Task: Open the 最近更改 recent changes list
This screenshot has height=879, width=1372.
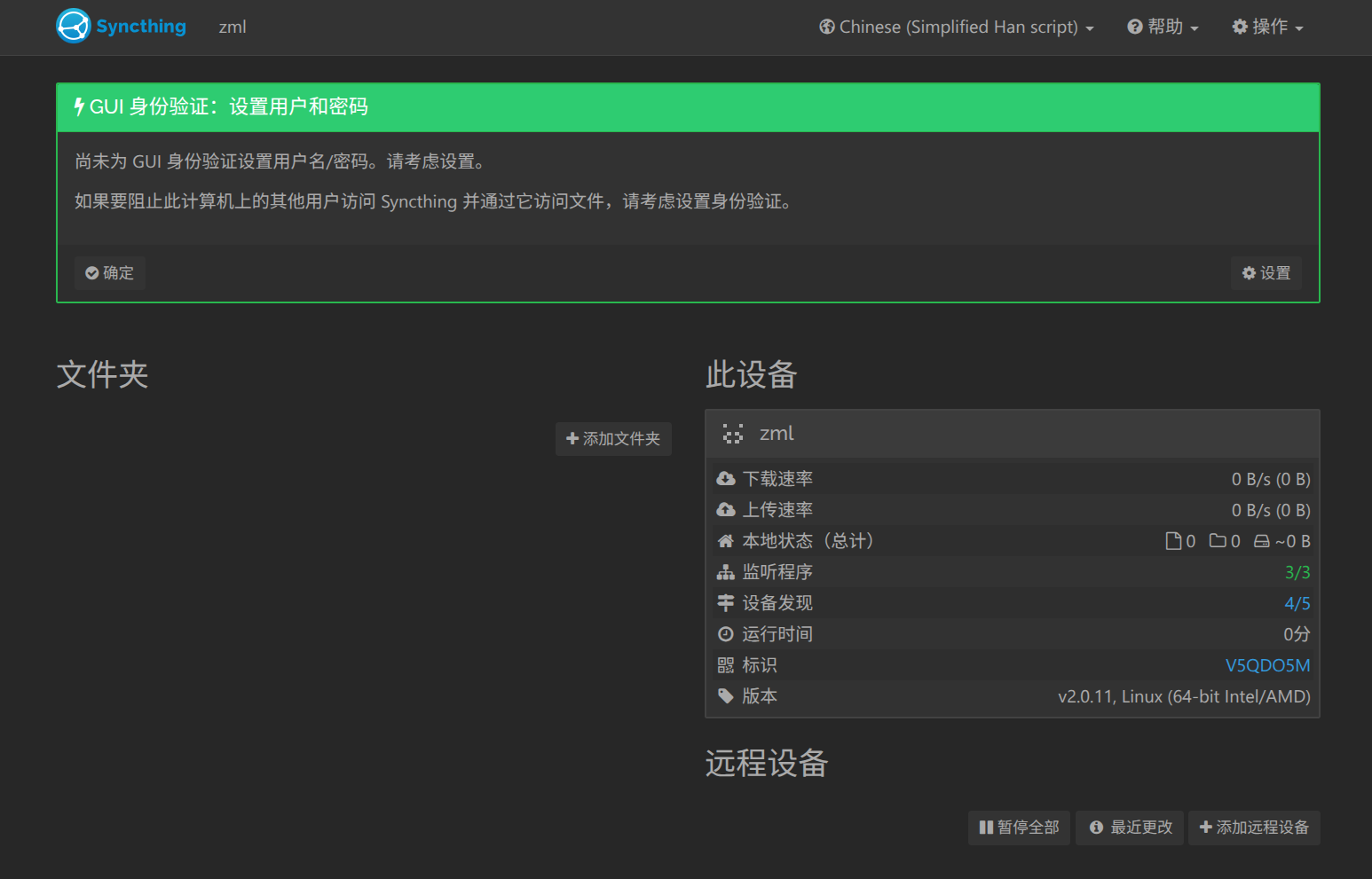Action: pos(1130,828)
